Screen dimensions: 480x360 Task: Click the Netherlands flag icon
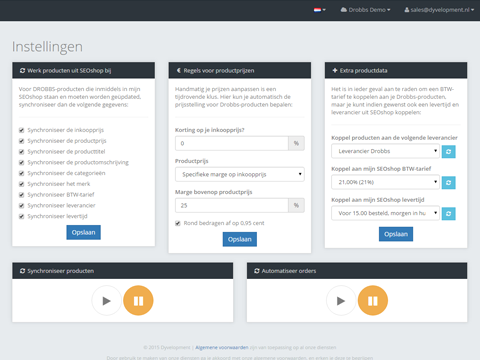[317, 10]
